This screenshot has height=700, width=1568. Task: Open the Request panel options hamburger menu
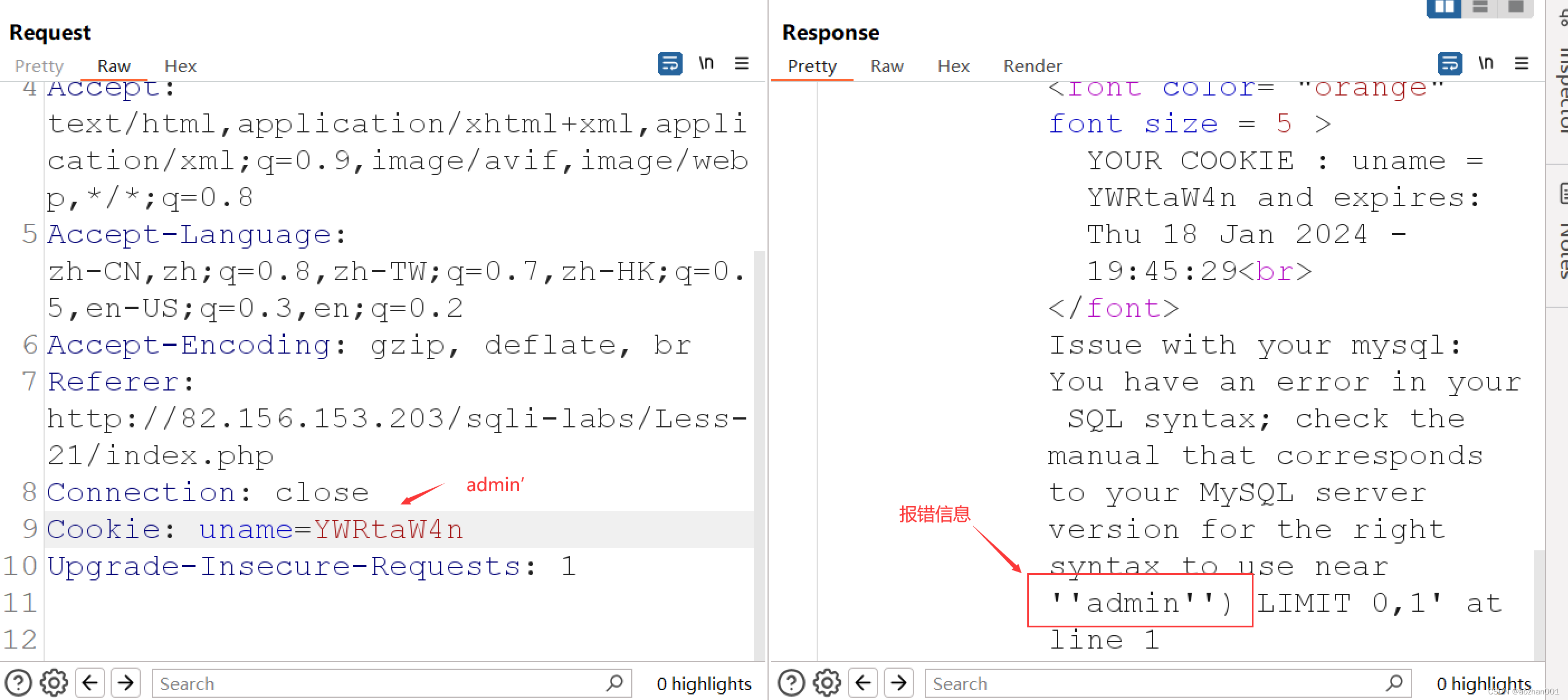(x=742, y=63)
